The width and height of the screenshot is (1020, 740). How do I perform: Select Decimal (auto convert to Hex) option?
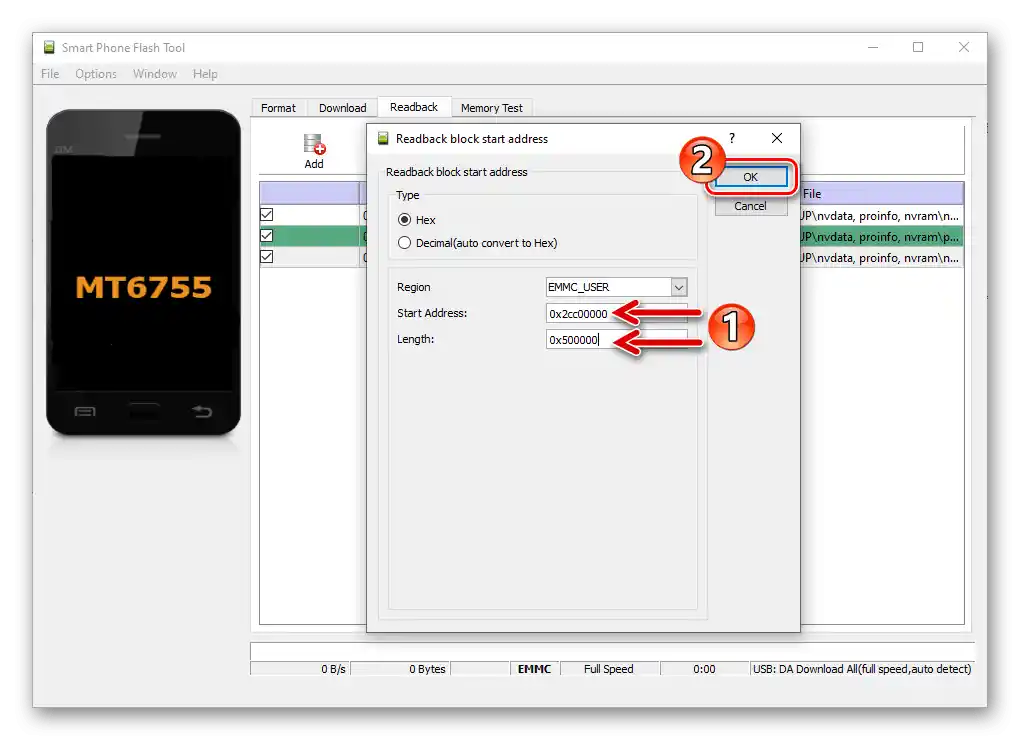coord(405,243)
